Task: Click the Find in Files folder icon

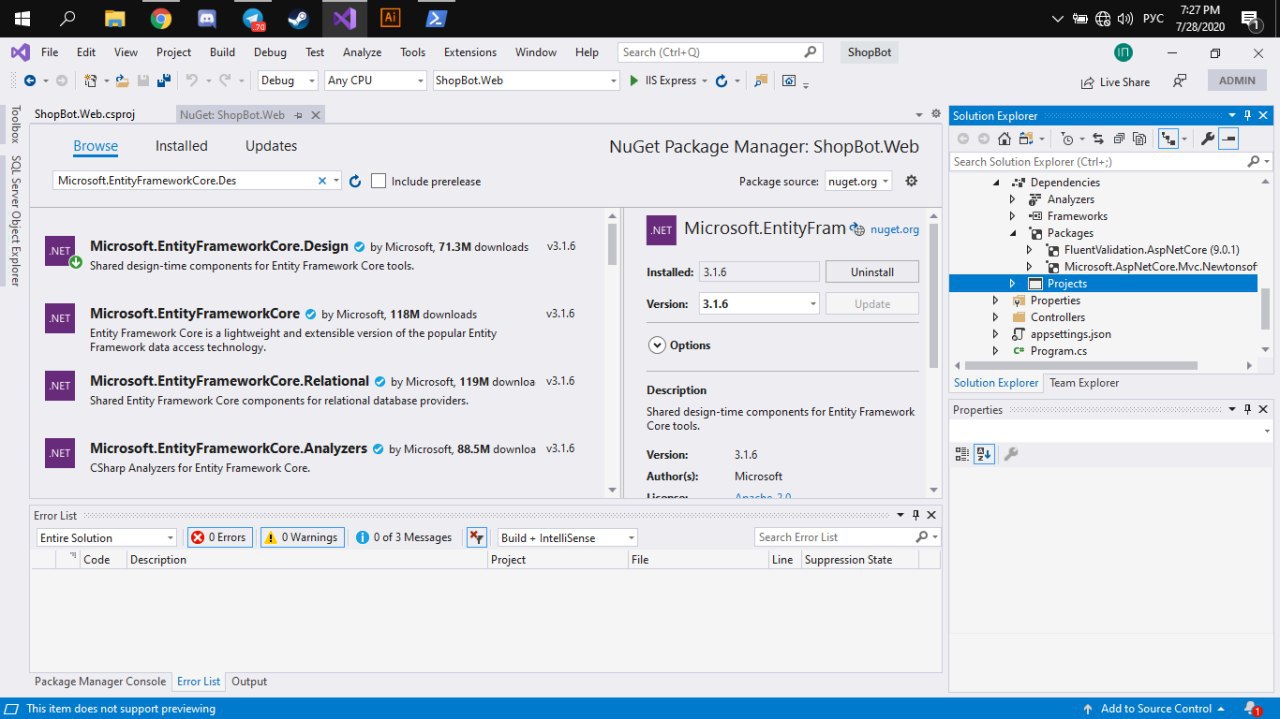Action: coord(761,81)
